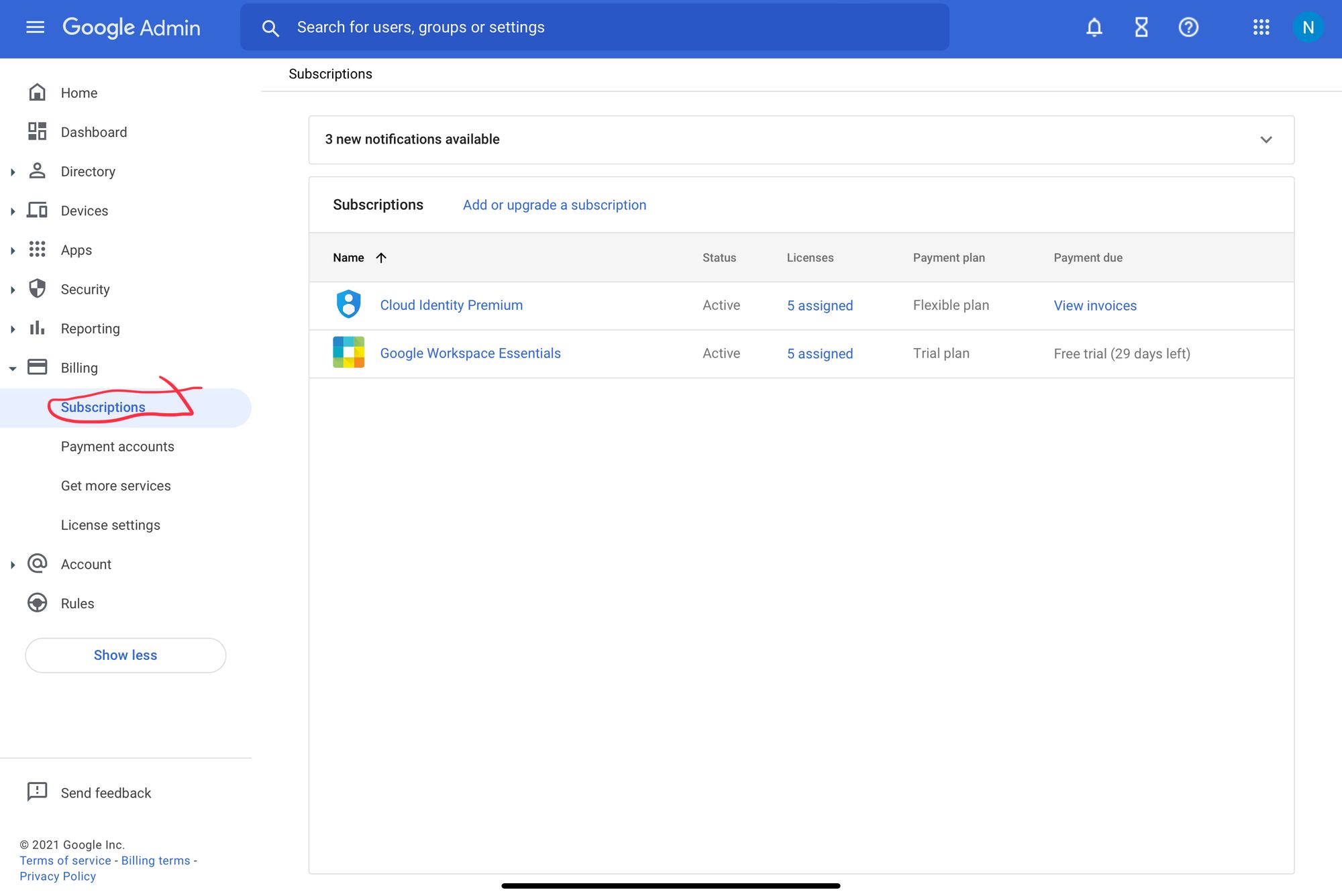Click the Subscriptions breadcrumb title

[330, 74]
